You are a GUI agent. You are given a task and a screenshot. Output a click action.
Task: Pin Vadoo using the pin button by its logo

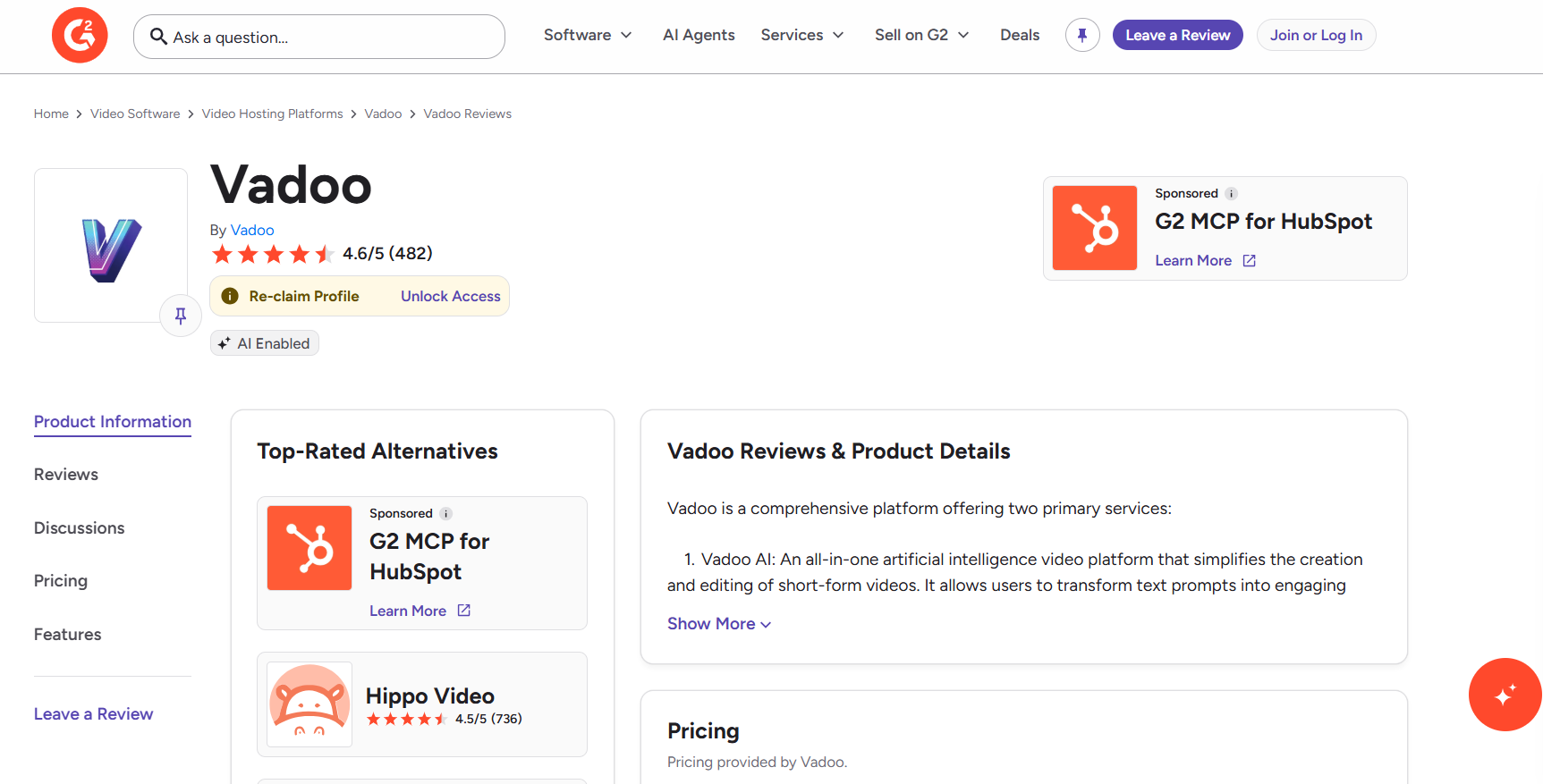coord(181,316)
